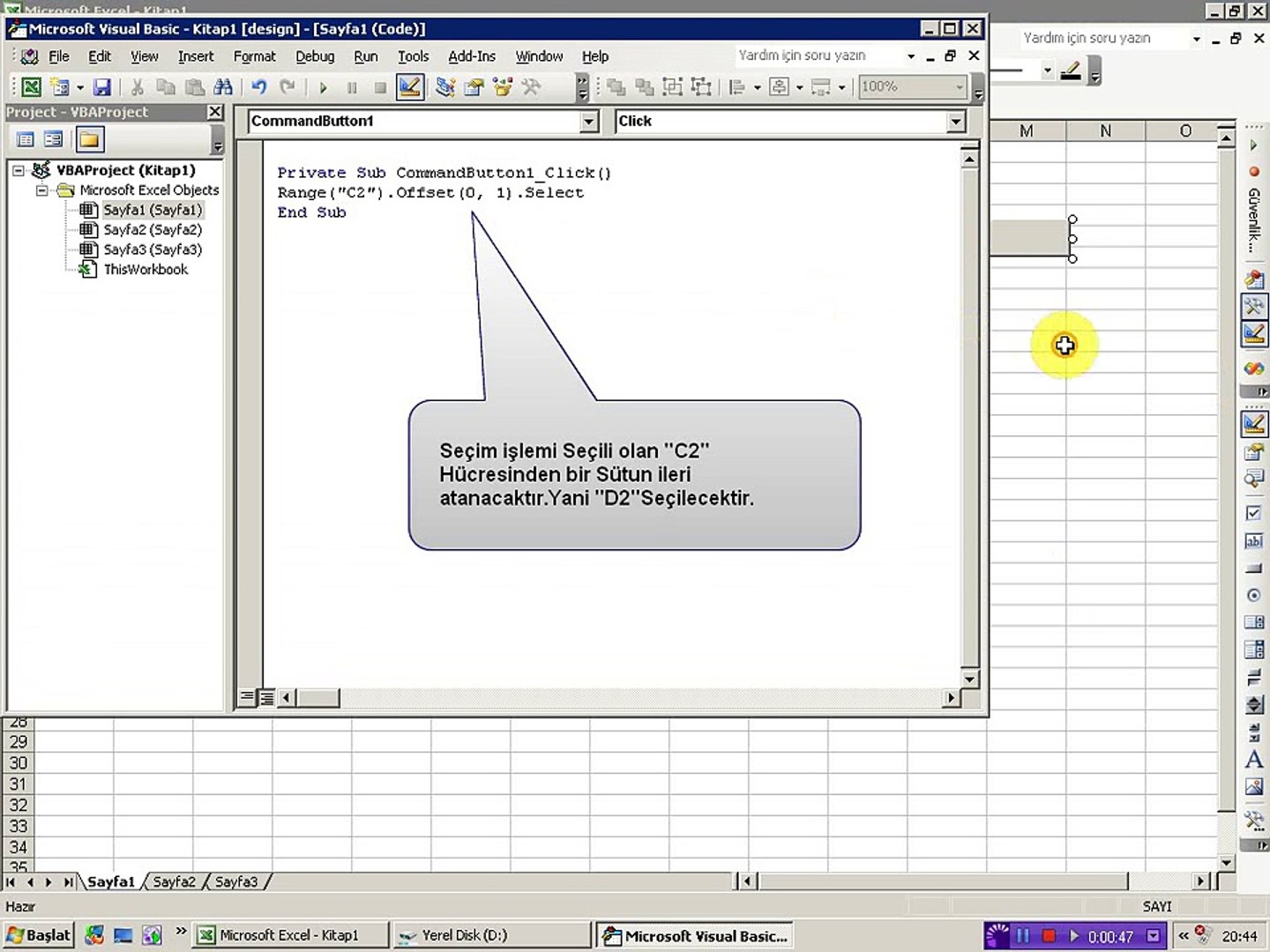Select Sayfa1 (Sayfa1) in the project tree

click(153, 210)
